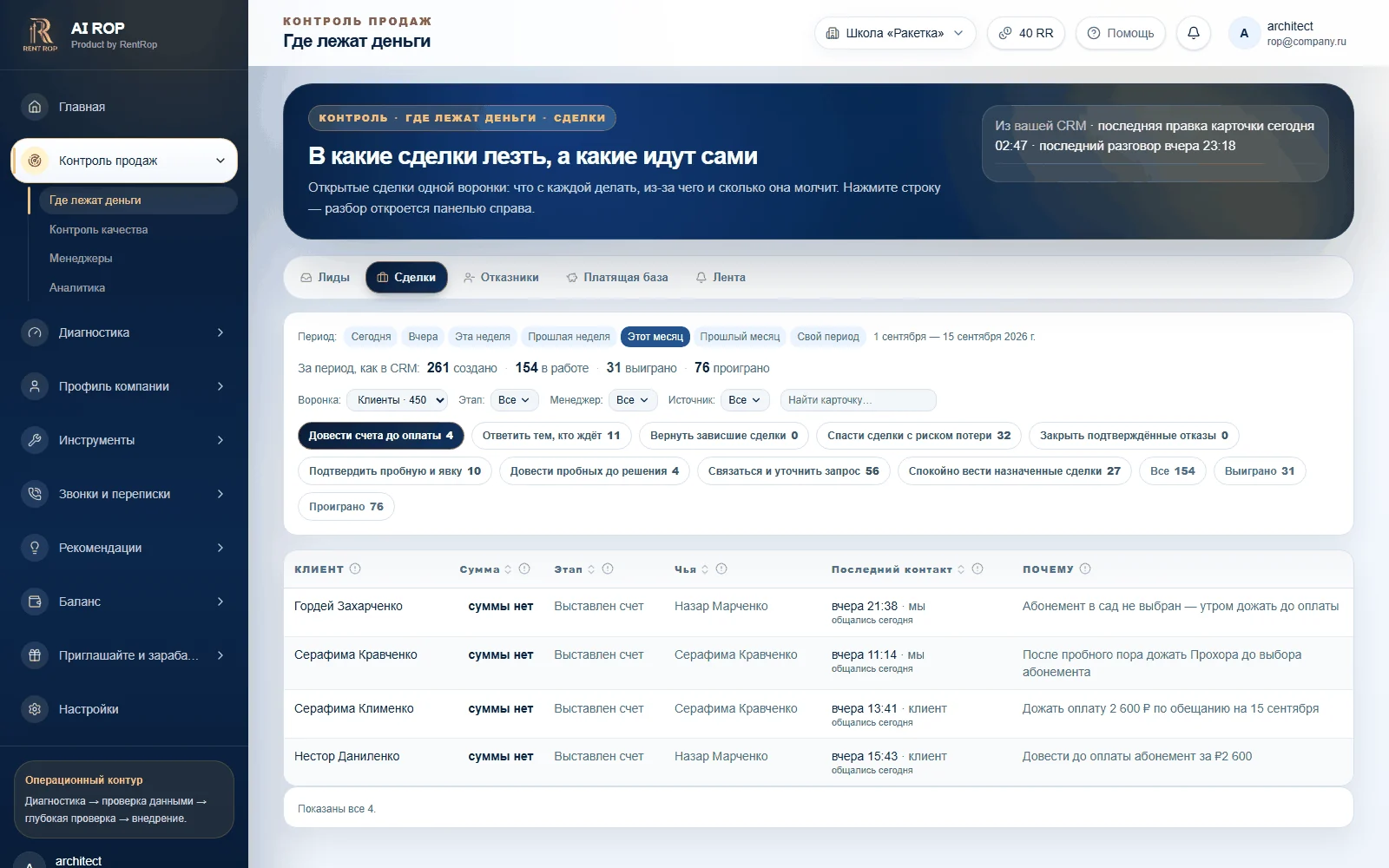
Task: Switch to the Платящая база tab
Action: (x=617, y=278)
